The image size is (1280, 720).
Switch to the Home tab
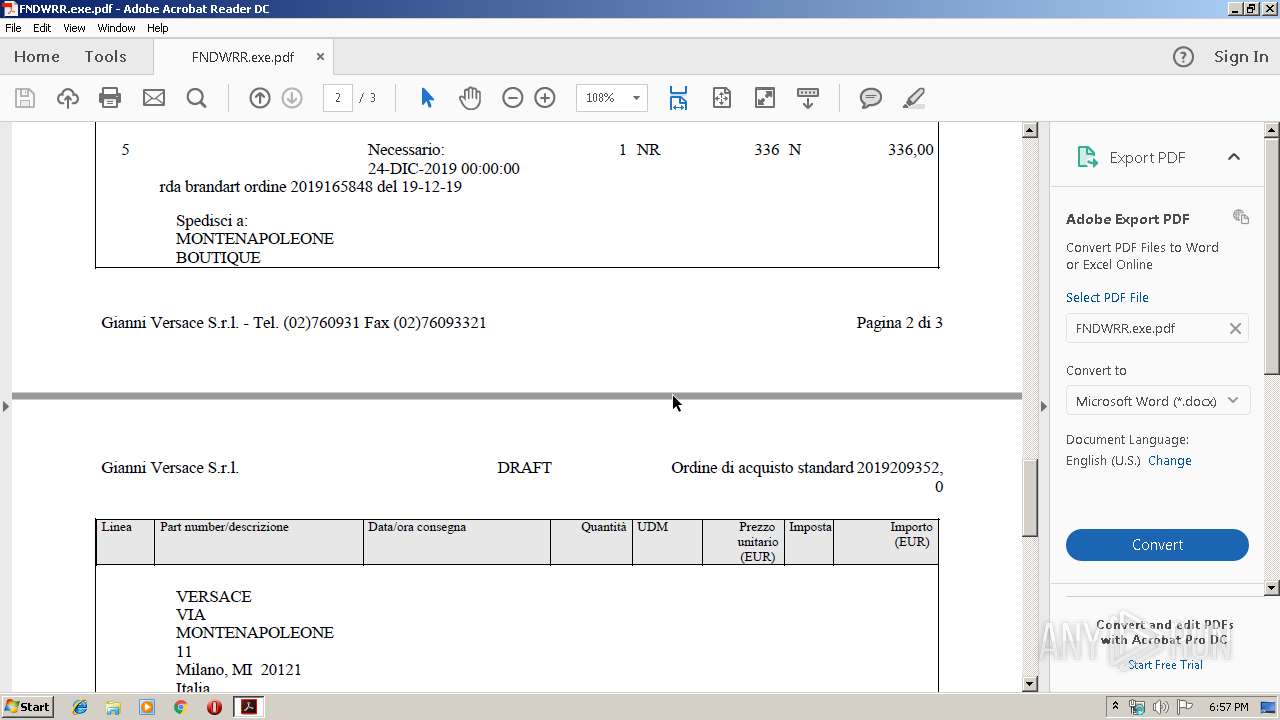(37, 57)
